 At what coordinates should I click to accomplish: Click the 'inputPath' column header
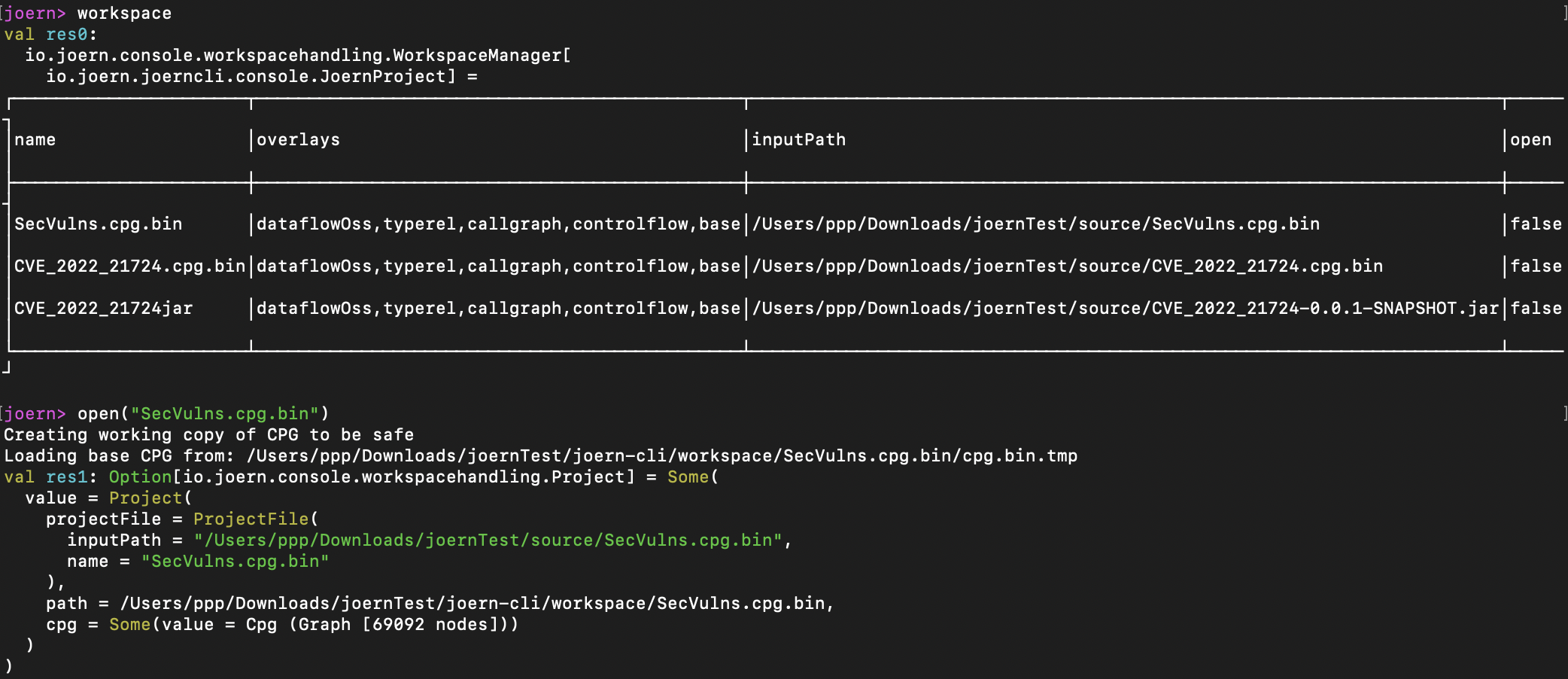tap(798, 140)
